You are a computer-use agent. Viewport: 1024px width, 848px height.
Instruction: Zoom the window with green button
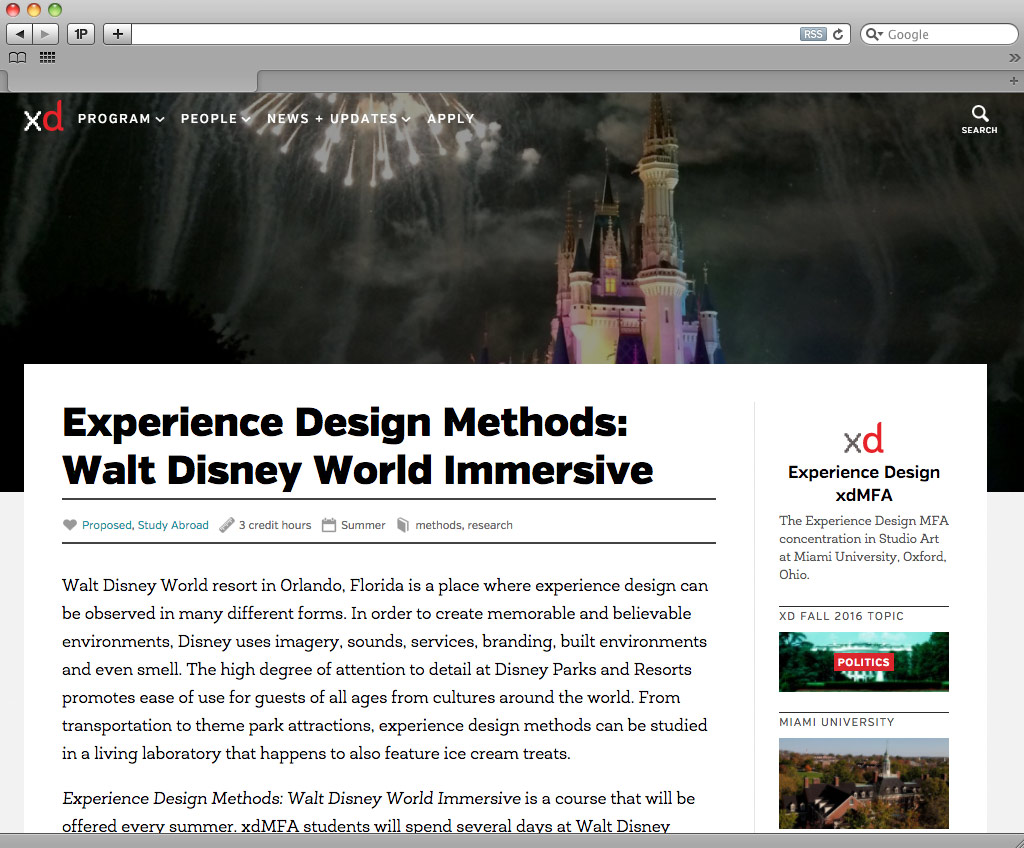(55, 9)
